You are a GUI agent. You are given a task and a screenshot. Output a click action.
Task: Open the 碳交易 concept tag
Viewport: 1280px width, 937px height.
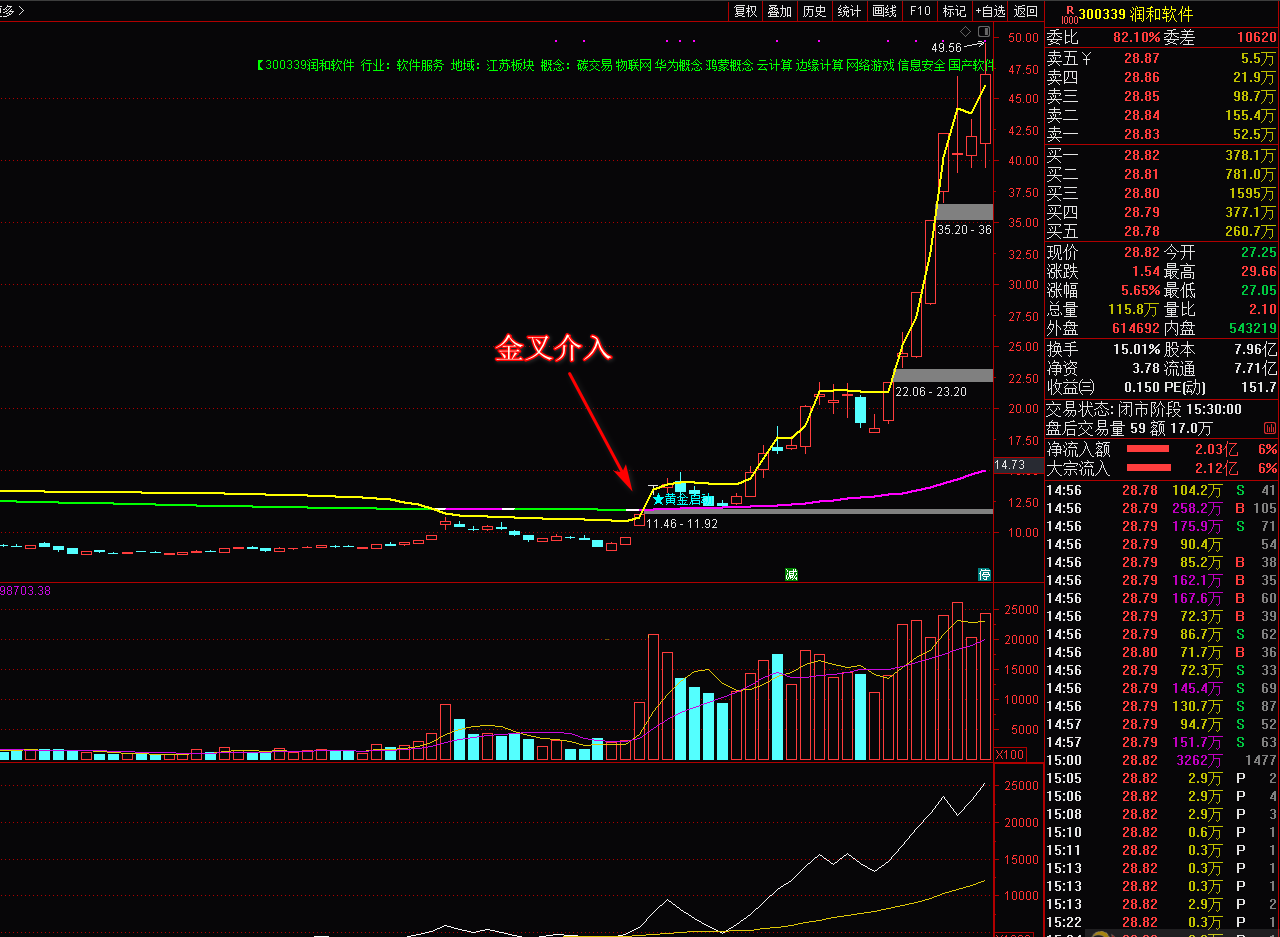594,65
